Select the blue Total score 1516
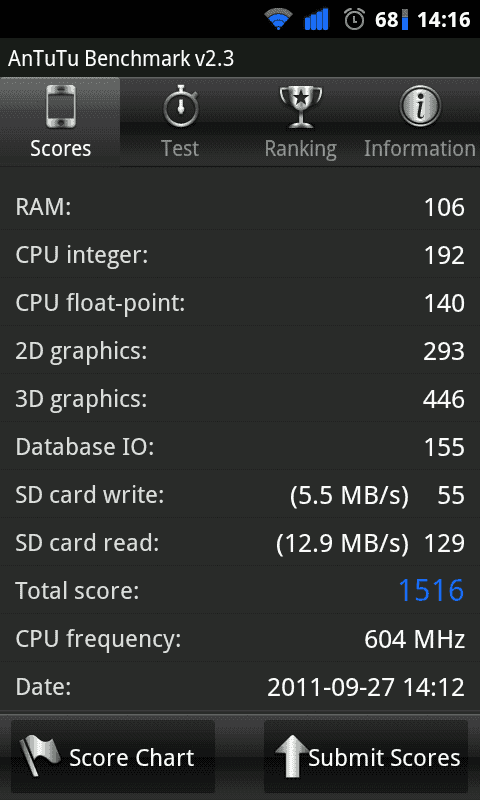The height and width of the screenshot is (800, 480). [431, 590]
